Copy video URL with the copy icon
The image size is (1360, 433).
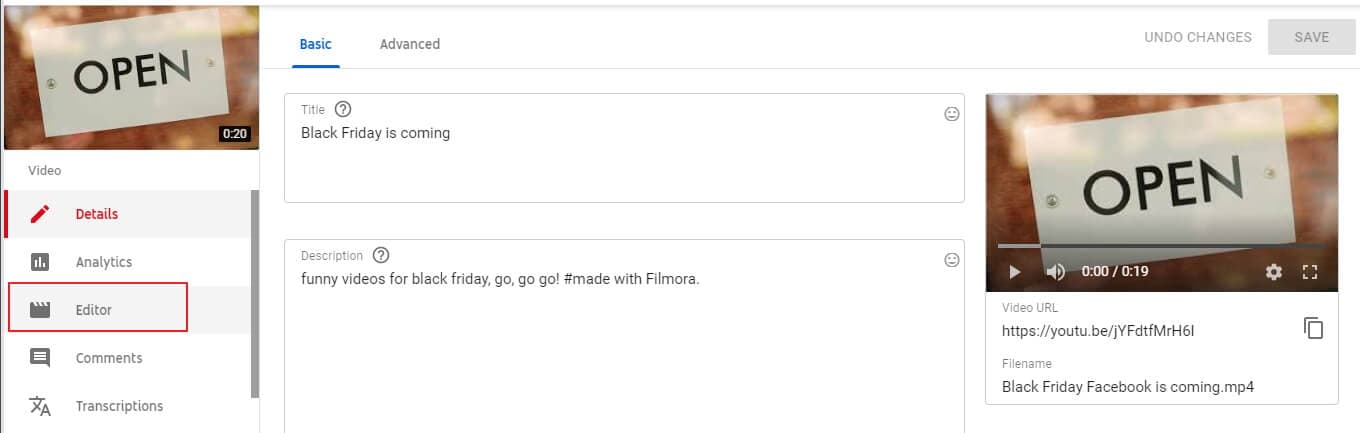point(1313,328)
